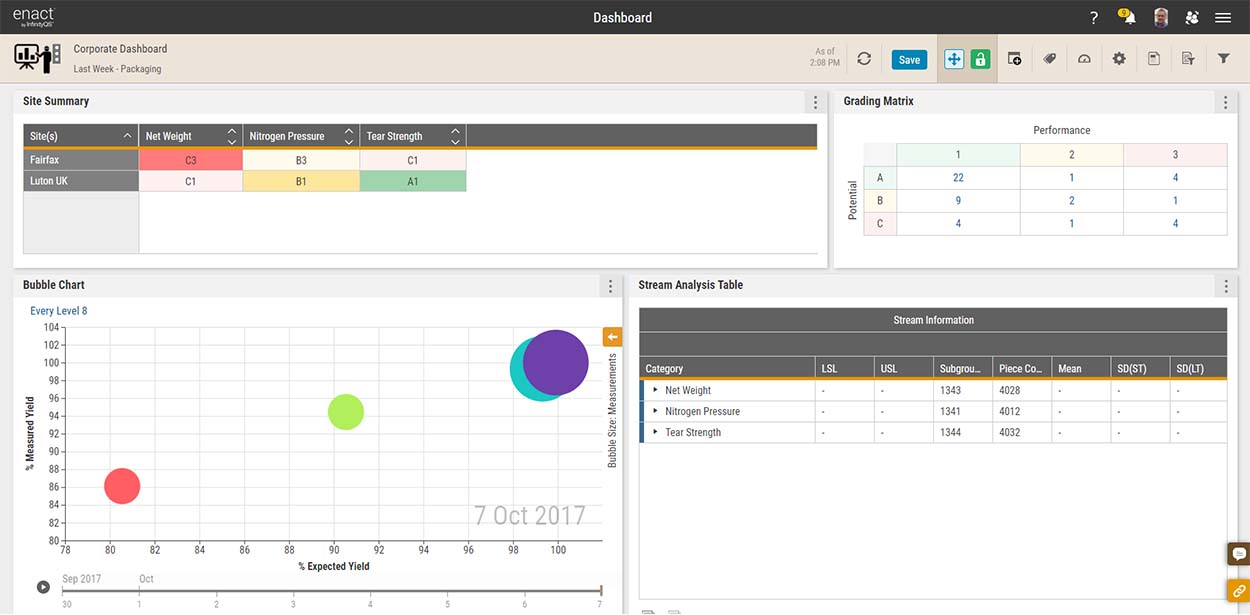Screen dimensions: 1250x615
Task: Select Fairfax Nitrogen Pressure B3 cell
Action: tap(301, 160)
